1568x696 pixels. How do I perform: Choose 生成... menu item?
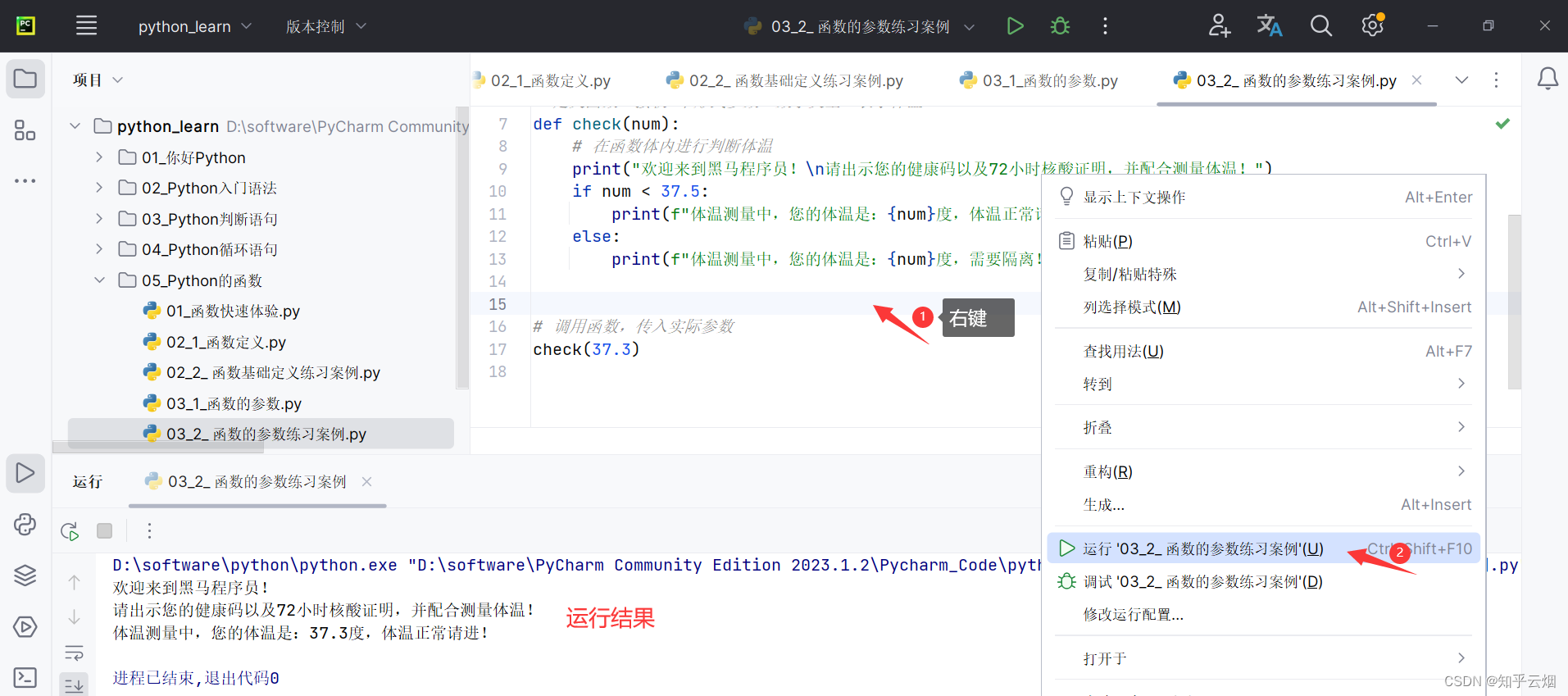tap(1263, 504)
